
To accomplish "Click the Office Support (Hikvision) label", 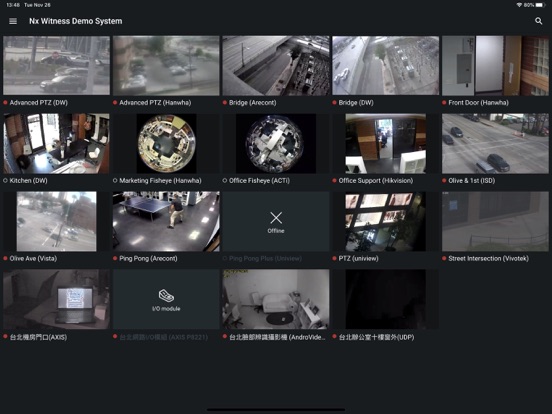I will pos(376,181).
